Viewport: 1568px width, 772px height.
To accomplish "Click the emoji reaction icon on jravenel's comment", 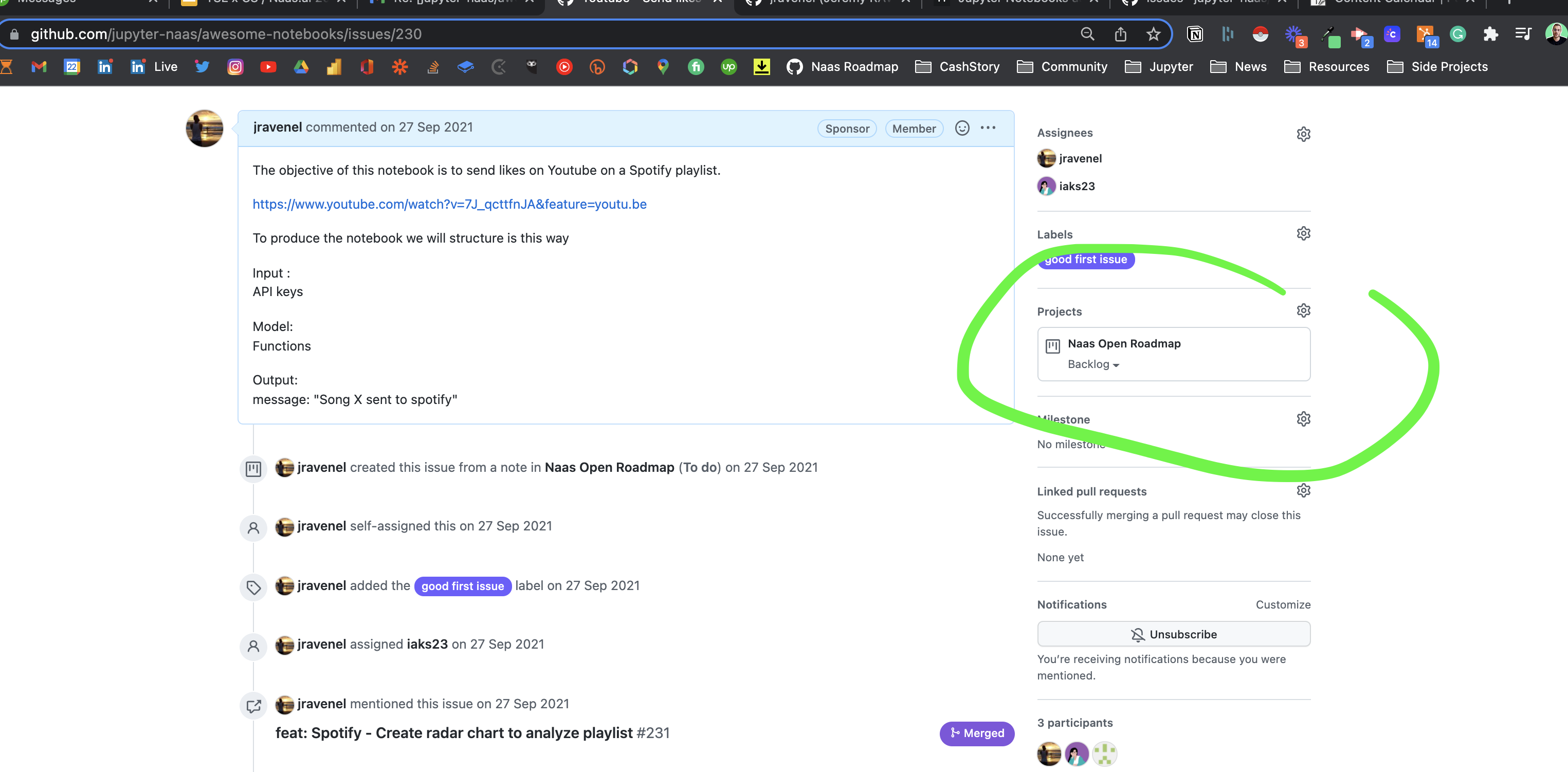I will pyautogui.click(x=962, y=128).
